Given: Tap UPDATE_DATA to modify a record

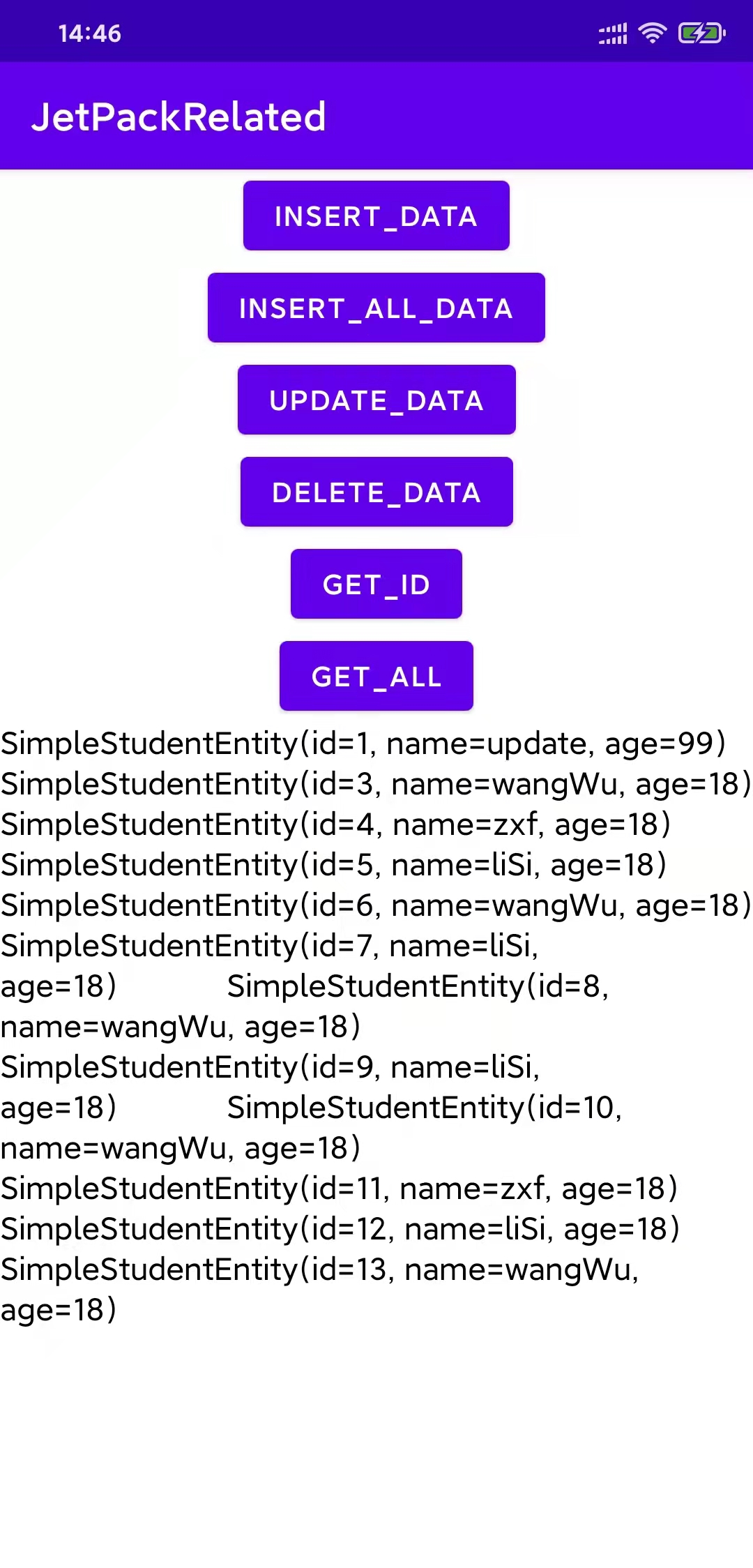Looking at the screenshot, I should [x=376, y=400].
